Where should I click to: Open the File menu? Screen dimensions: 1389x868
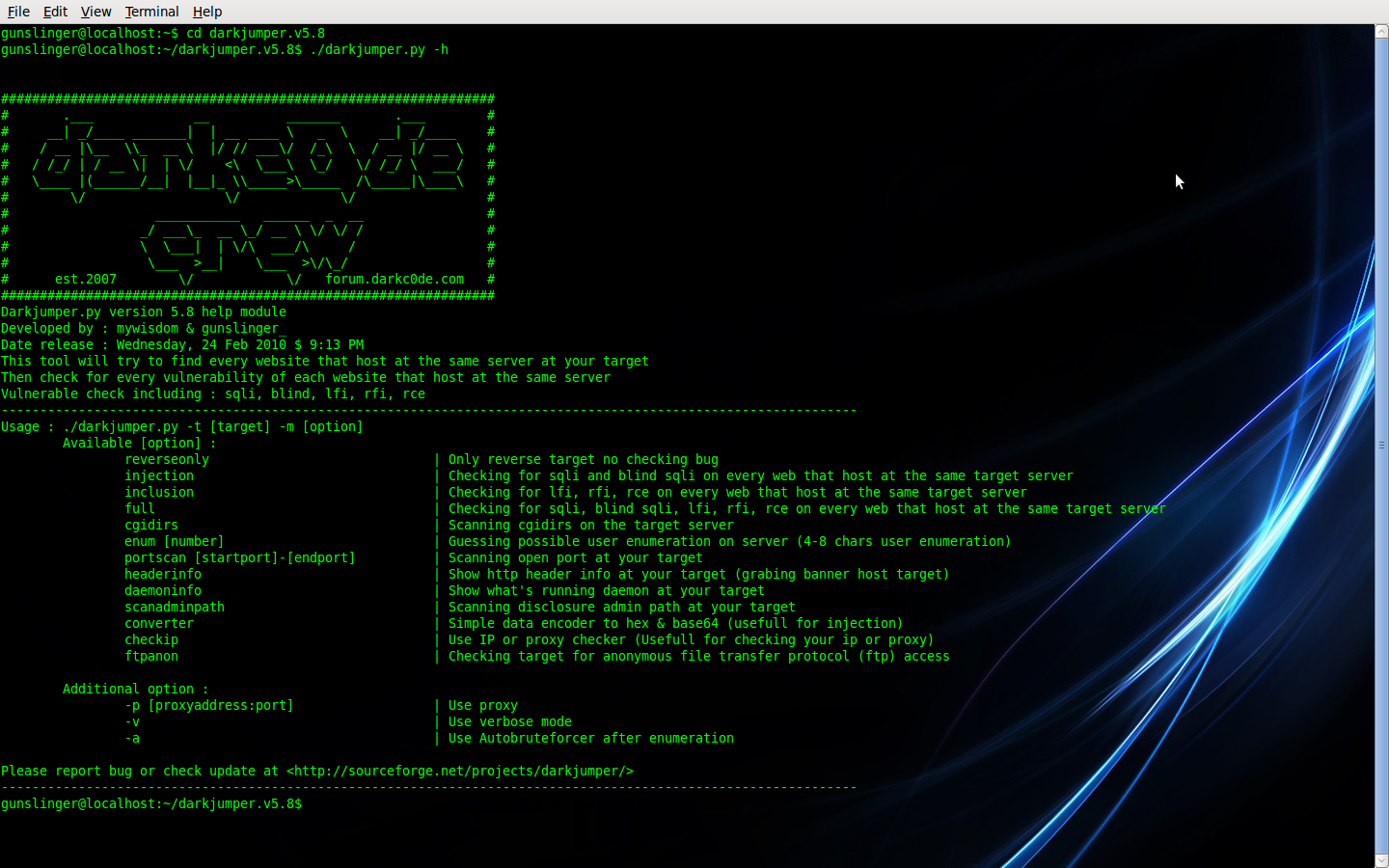tap(18, 12)
